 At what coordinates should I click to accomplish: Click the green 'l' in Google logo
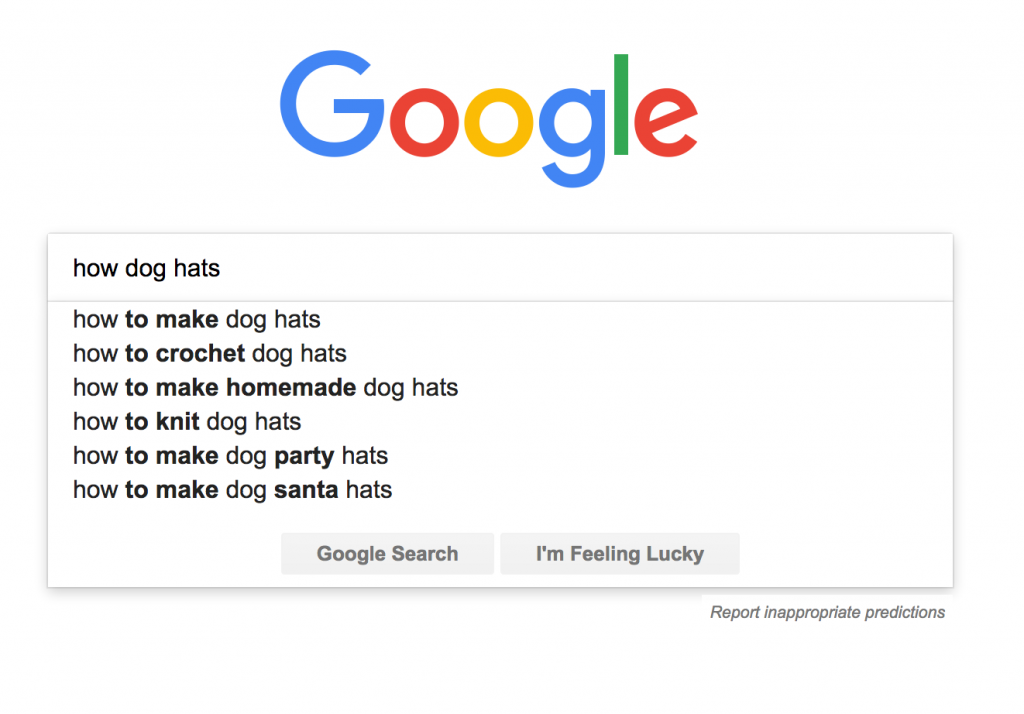coord(621,105)
